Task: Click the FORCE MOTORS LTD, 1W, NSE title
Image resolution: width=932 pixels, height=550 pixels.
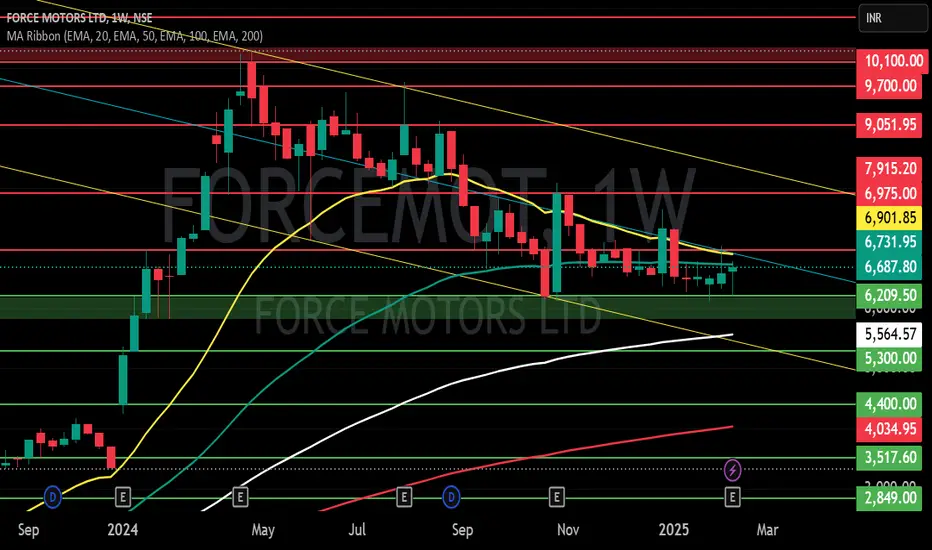Action: click(79, 18)
